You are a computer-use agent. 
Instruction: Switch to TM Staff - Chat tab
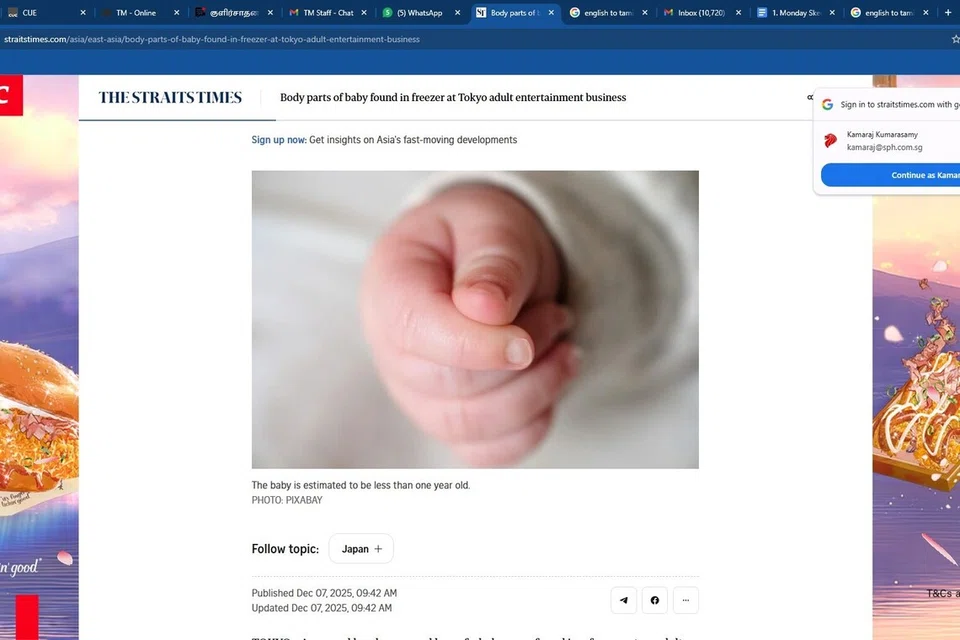(328, 13)
